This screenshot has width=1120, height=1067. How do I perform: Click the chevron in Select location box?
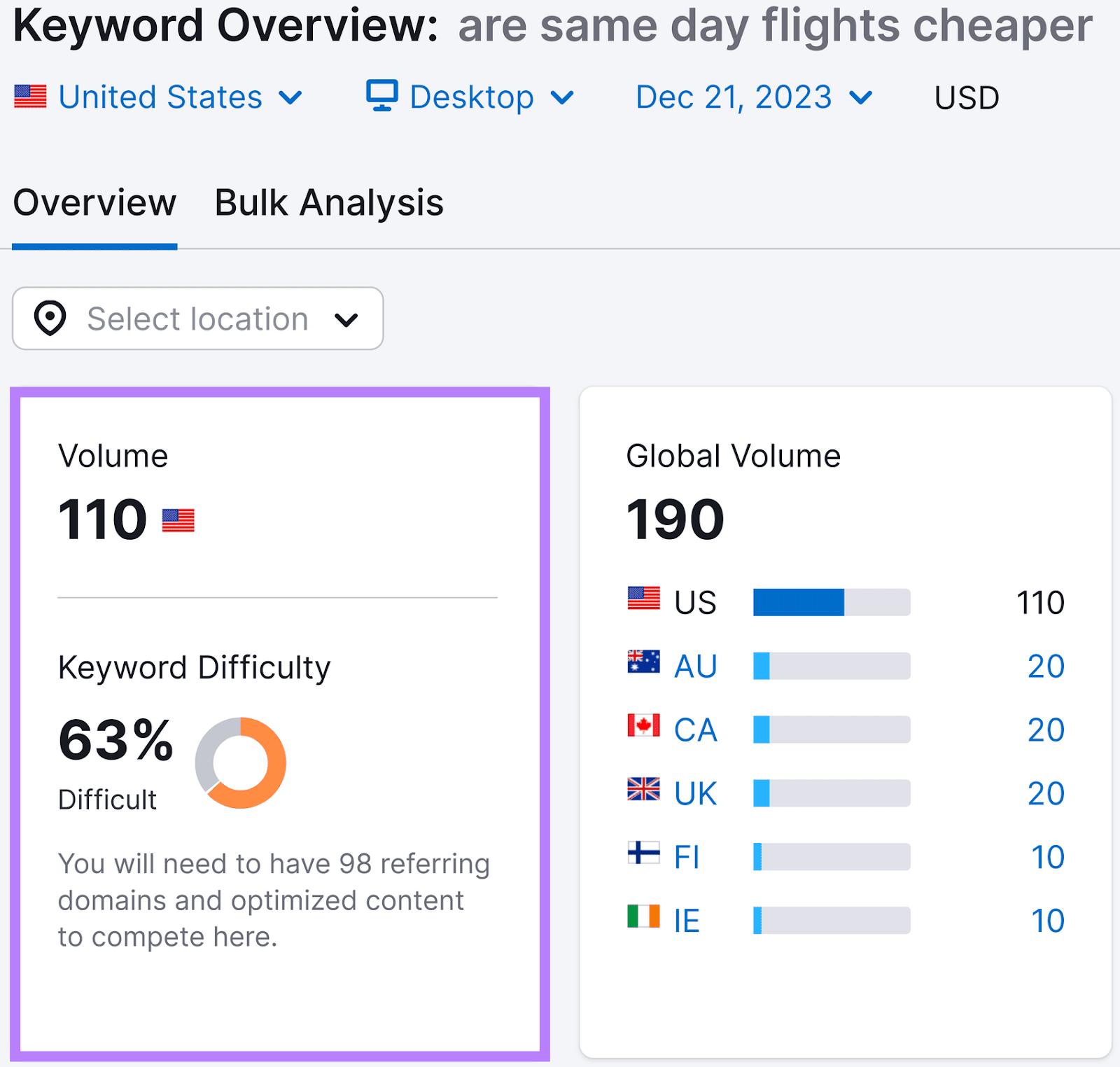[346, 320]
